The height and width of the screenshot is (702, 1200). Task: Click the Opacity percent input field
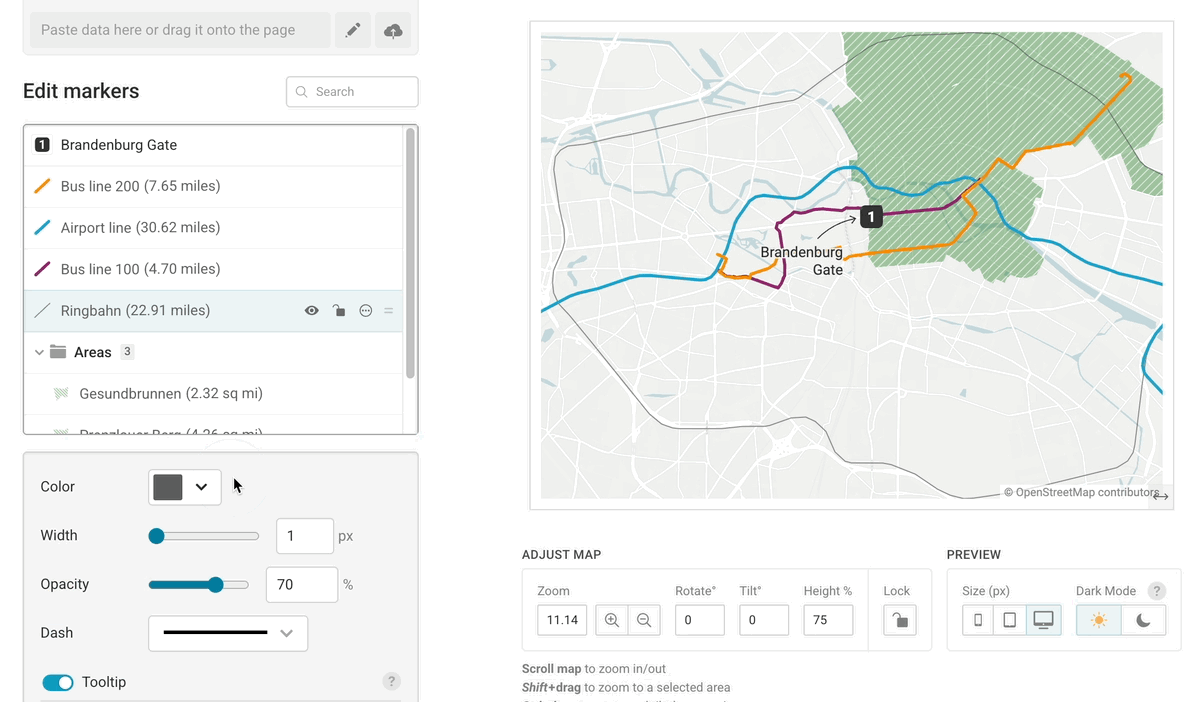301,585
